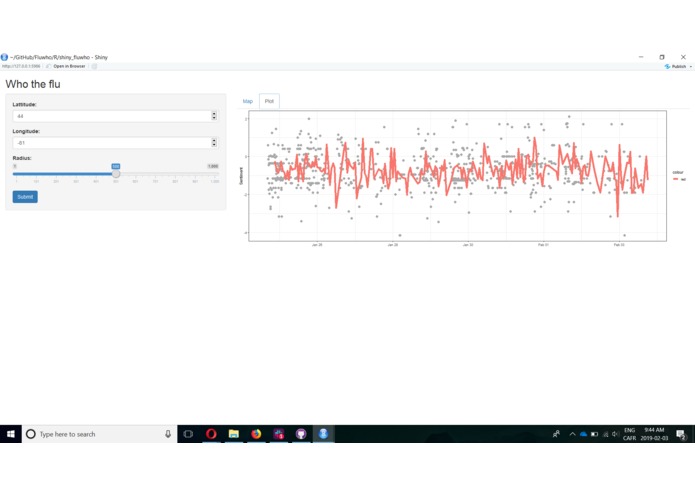This screenshot has height=494, width=695.
Task: Click the Type here to search box
Action: point(99,434)
